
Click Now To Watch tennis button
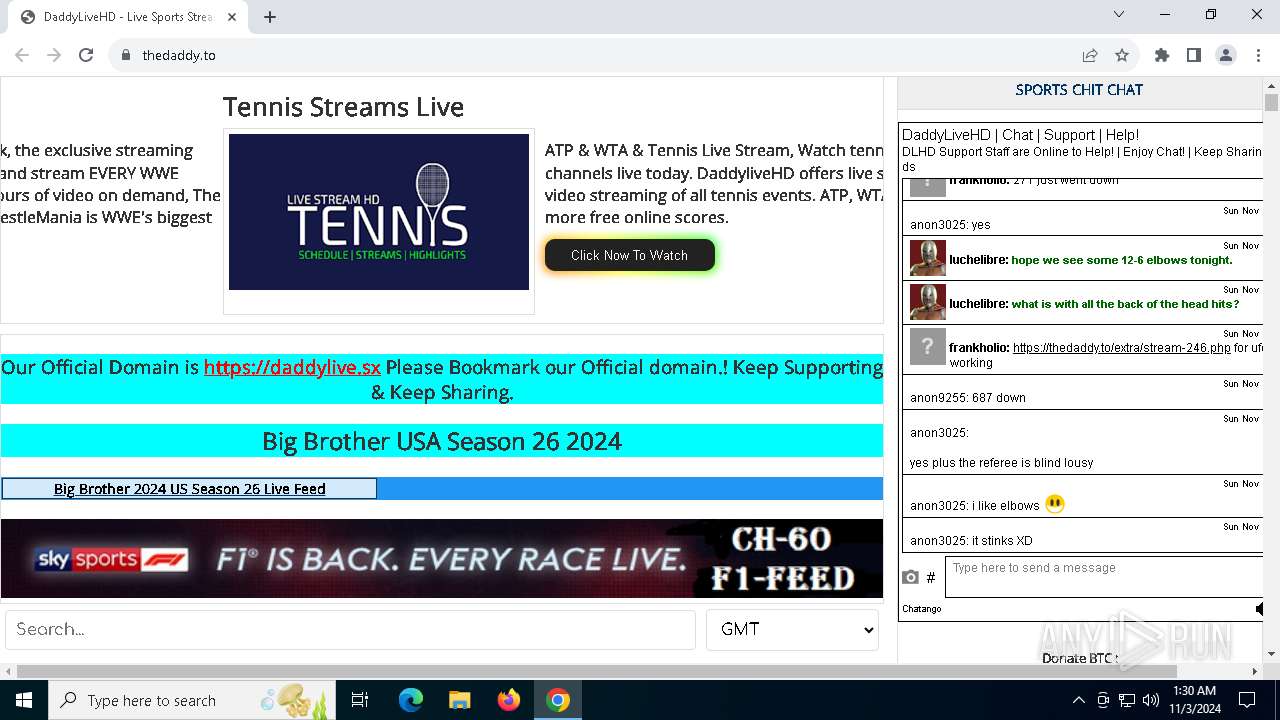[629, 255]
